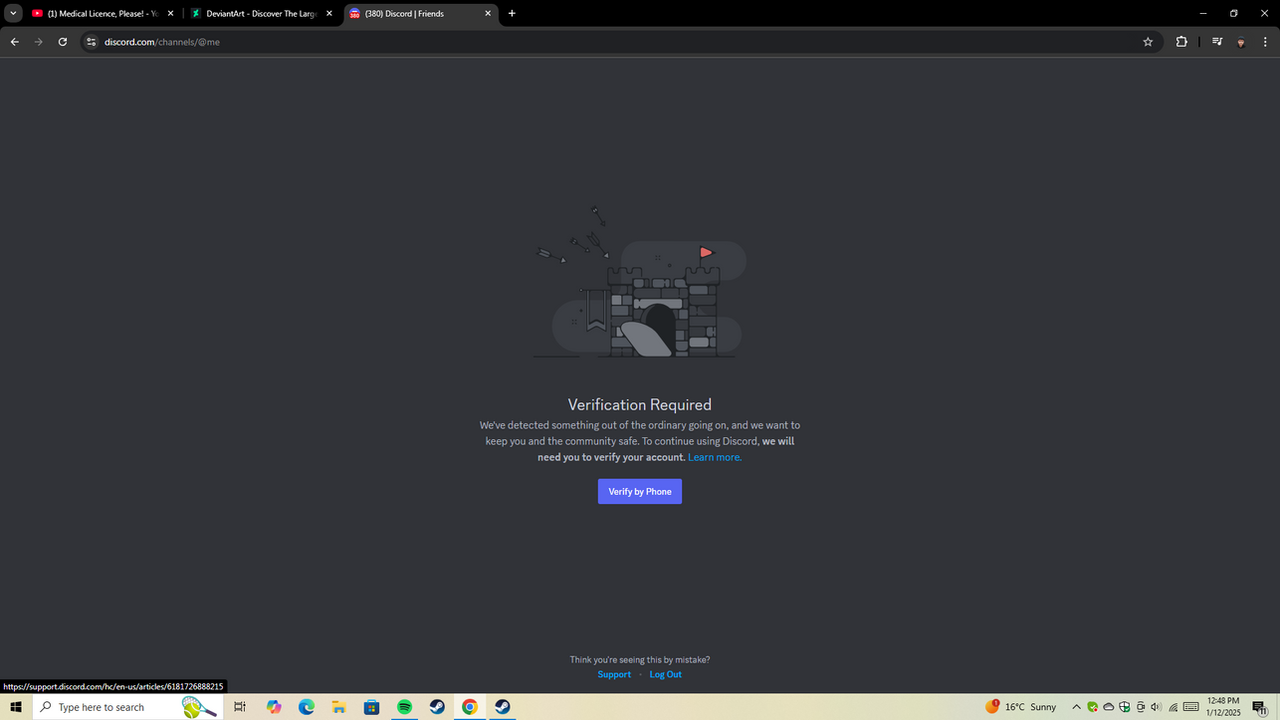The image size is (1280, 720).
Task: Open Microsoft Store from the taskbar
Action: tap(372, 707)
